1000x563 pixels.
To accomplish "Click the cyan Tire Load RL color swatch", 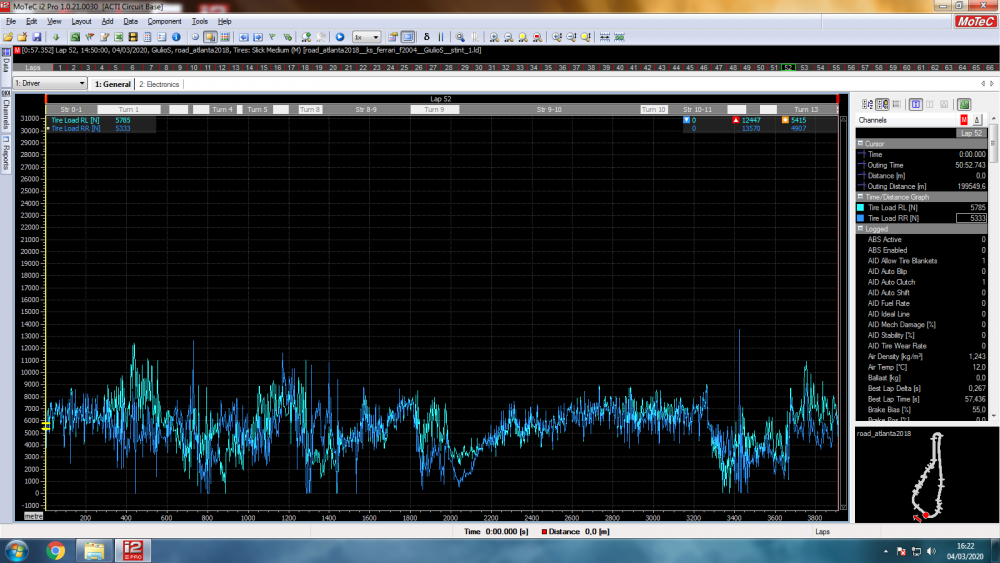I will (x=860, y=208).
